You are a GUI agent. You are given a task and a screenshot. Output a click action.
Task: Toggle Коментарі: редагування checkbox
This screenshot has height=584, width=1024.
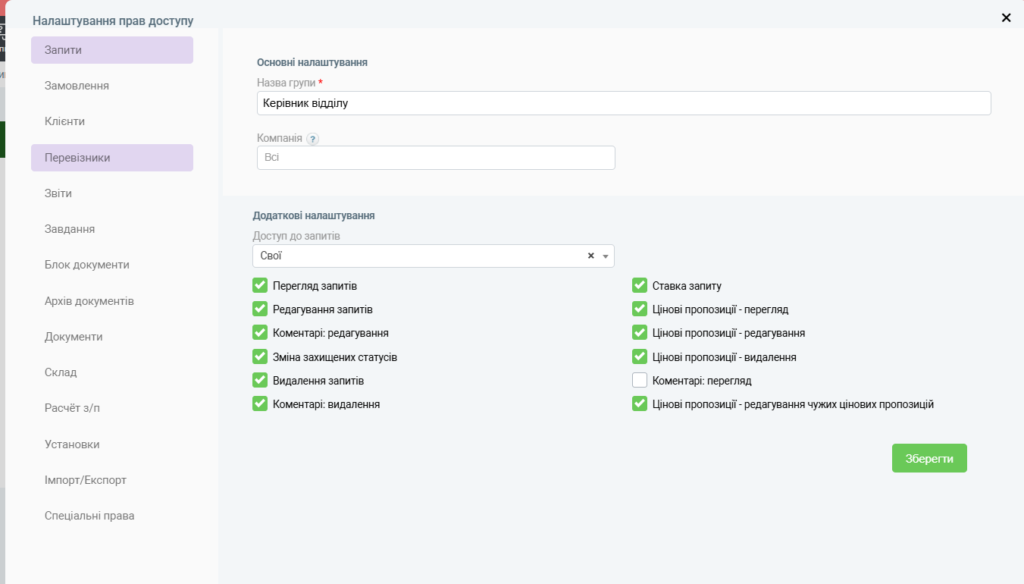click(x=260, y=333)
